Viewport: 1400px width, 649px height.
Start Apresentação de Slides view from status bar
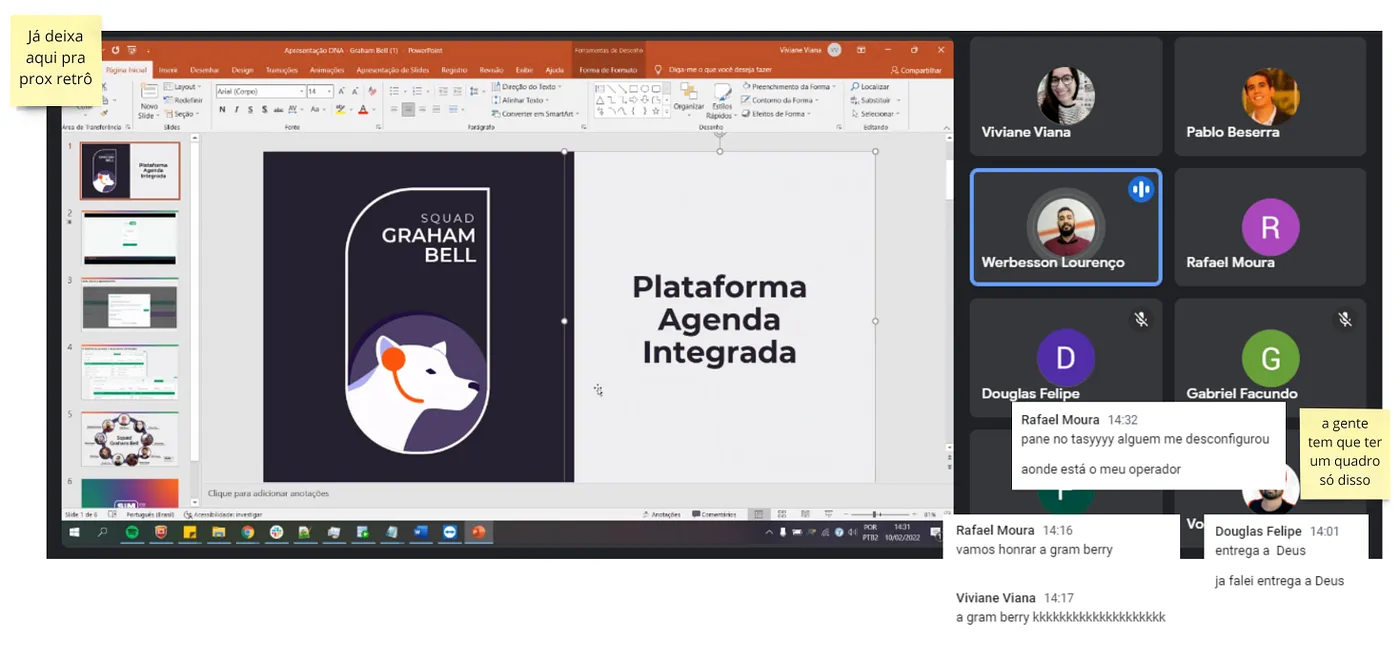tap(828, 514)
